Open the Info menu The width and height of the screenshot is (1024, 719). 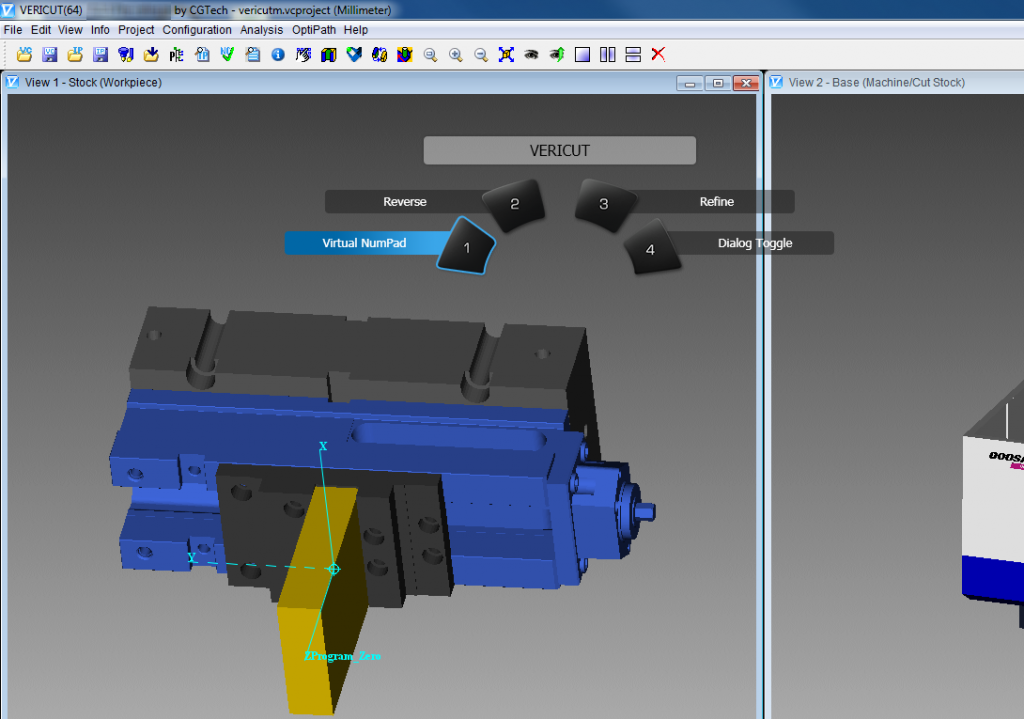click(100, 30)
